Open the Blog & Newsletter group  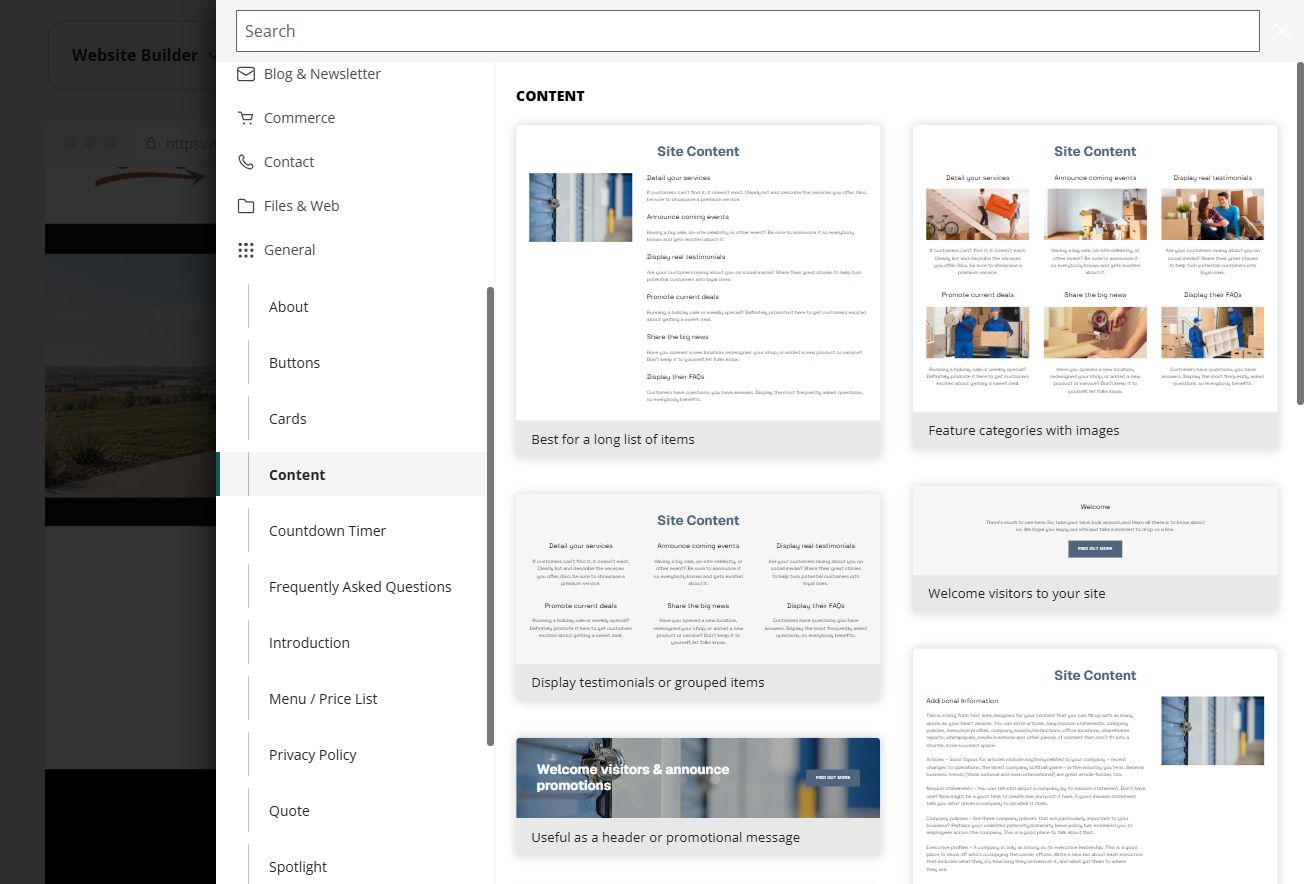point(322,74)
